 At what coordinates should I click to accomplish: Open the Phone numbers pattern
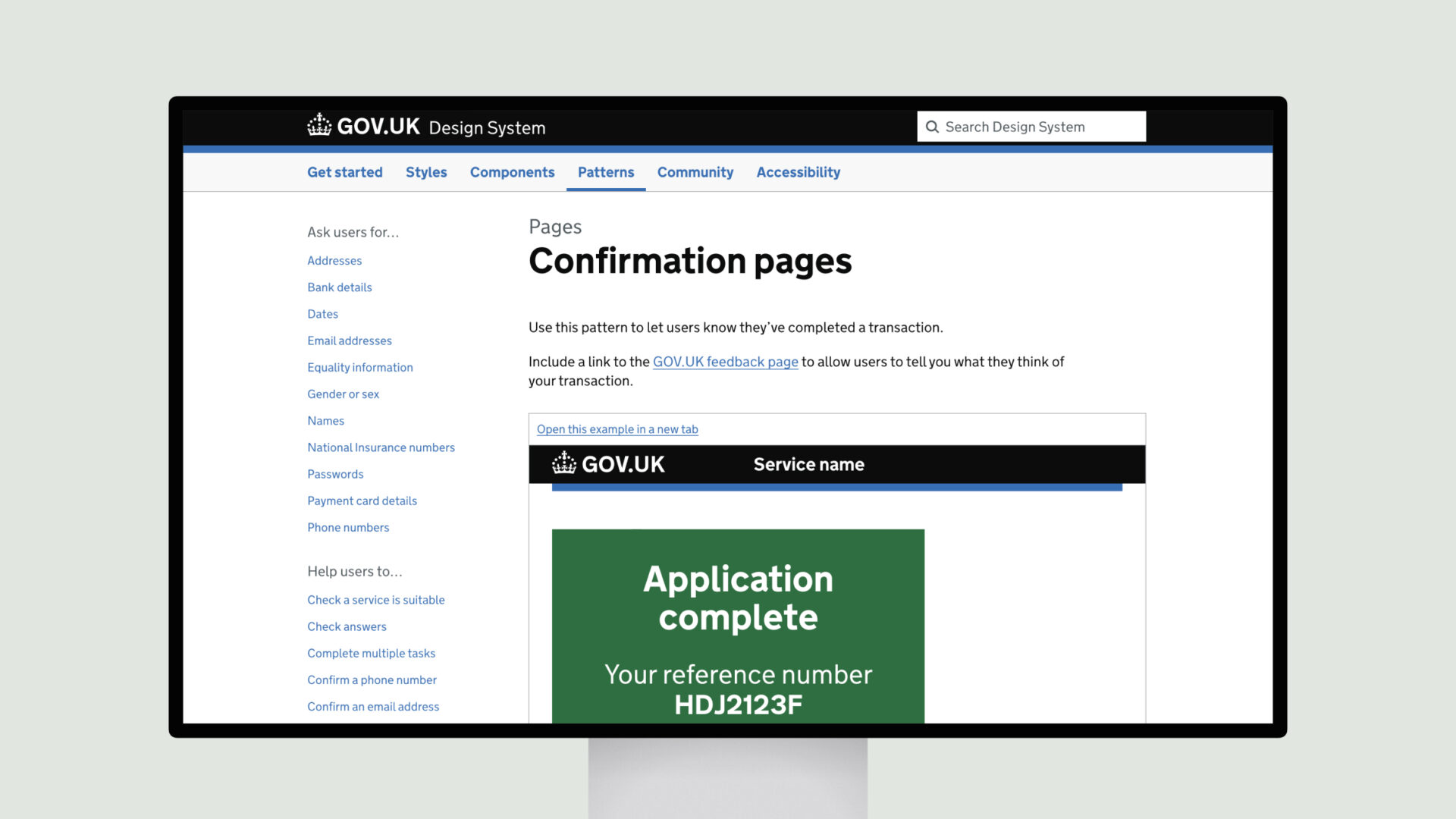coord(348,527)
